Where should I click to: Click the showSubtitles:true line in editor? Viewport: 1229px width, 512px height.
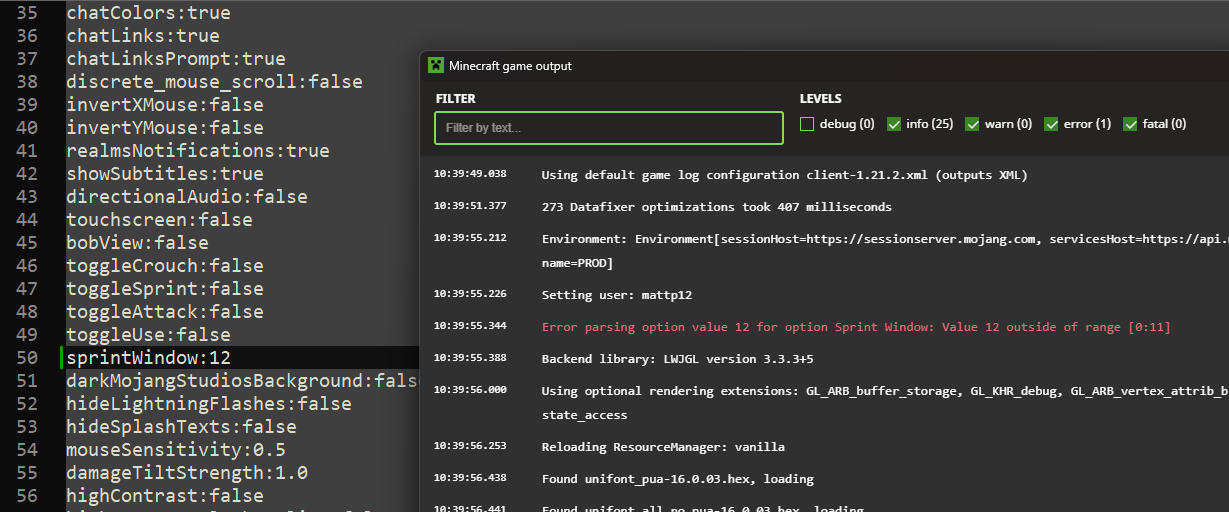(x=165, y=174)
